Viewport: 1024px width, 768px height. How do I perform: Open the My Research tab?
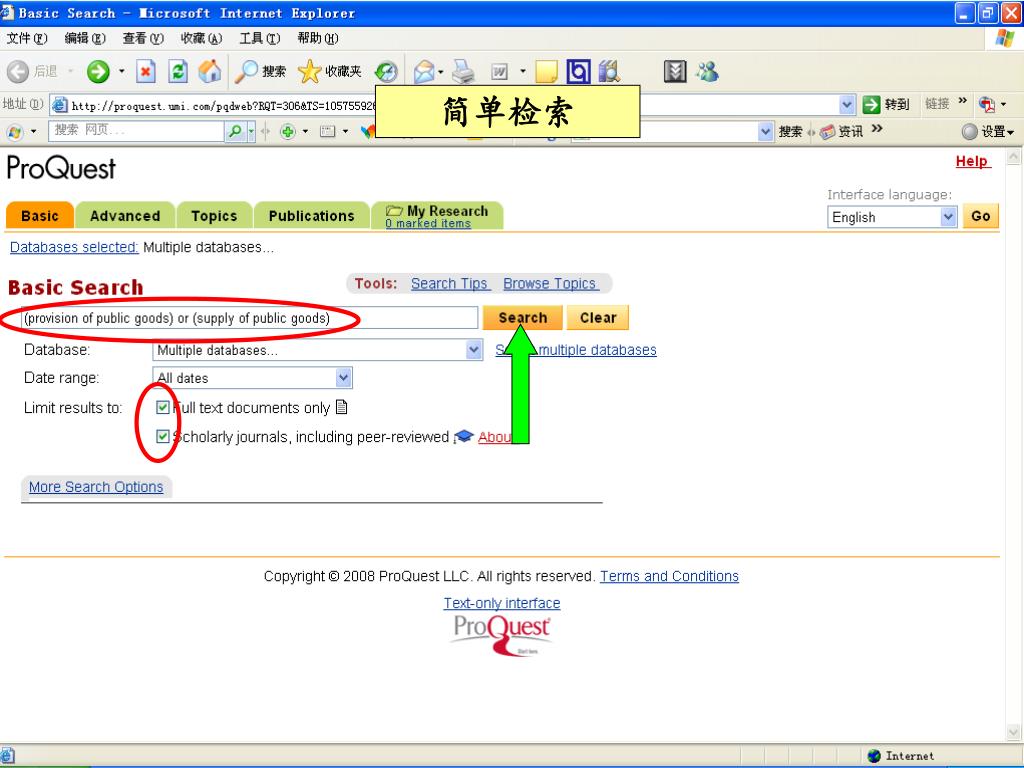[447, 211]
